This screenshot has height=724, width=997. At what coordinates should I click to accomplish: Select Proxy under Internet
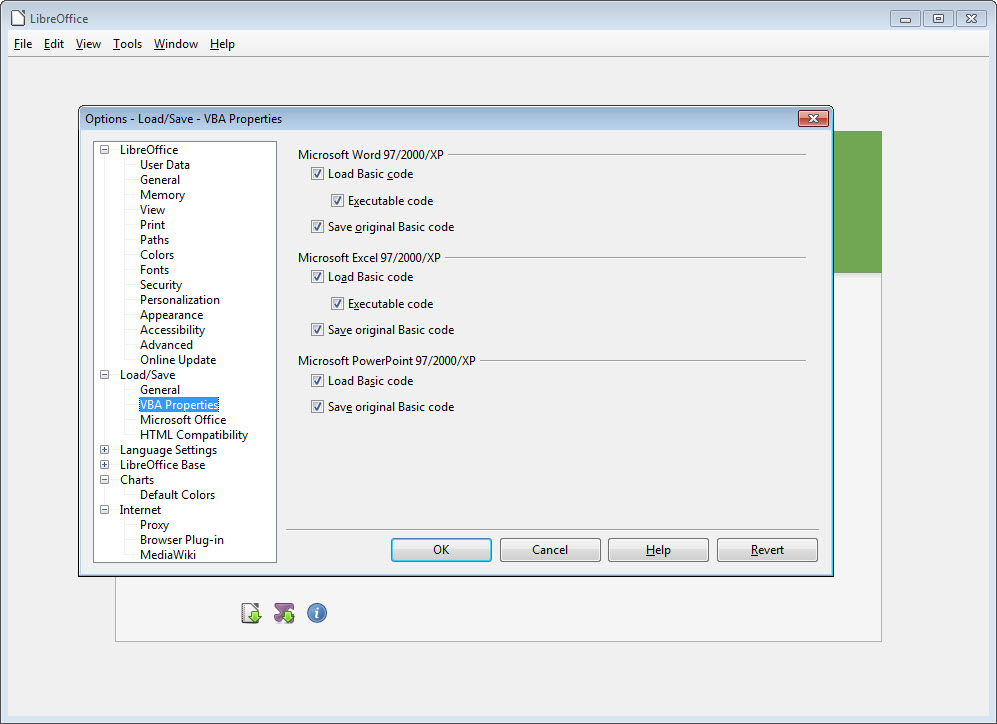(155, 525)
